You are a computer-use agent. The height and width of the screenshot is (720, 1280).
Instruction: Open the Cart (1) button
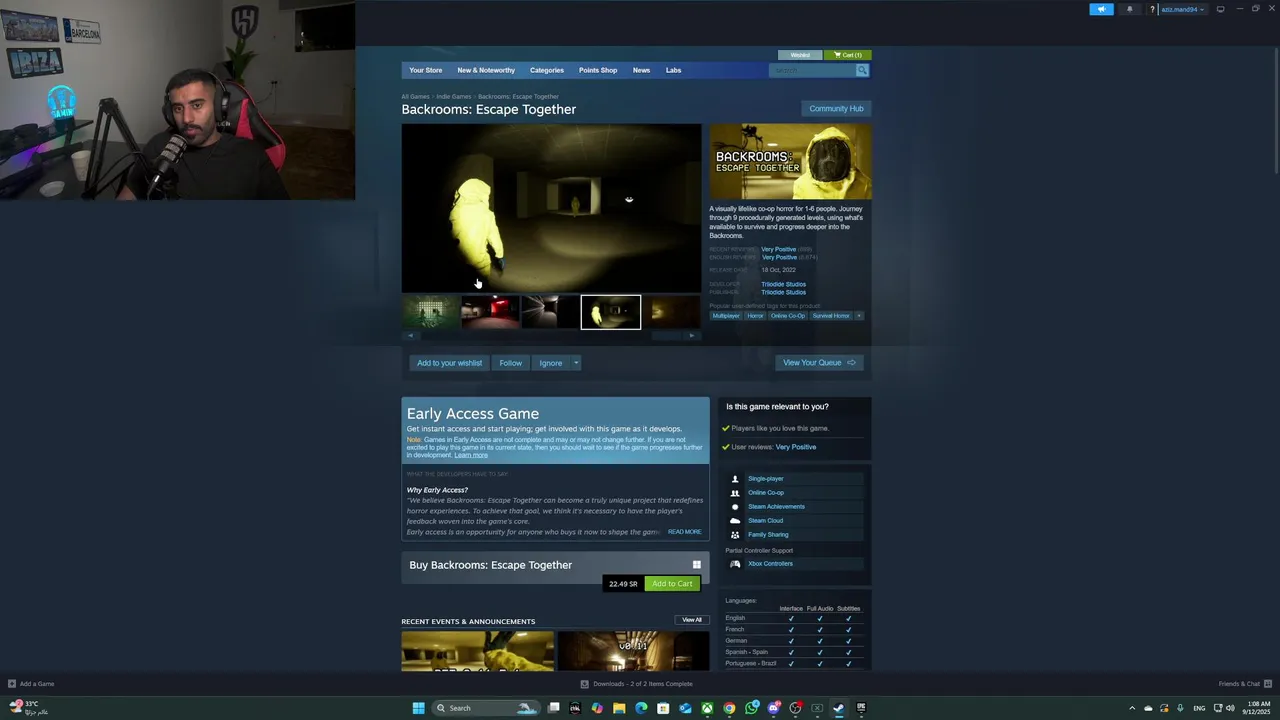point(848,55)
